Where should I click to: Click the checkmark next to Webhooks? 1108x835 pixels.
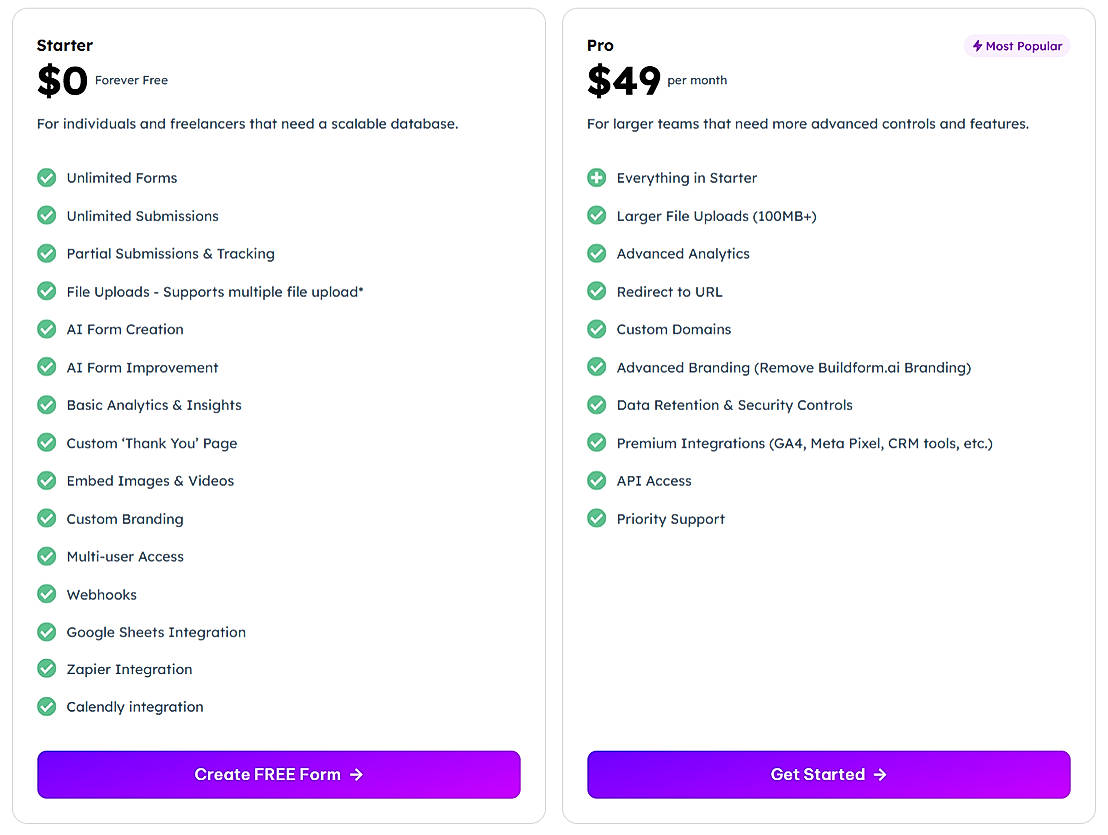(x=47, y=594)
